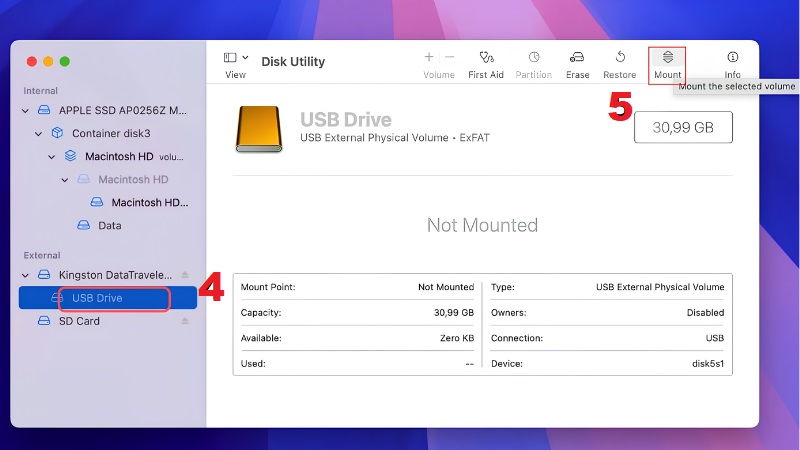Mount the selected volume via Mount icon
Viewport: 800px width, 450px height.
[x=667, y=57]
